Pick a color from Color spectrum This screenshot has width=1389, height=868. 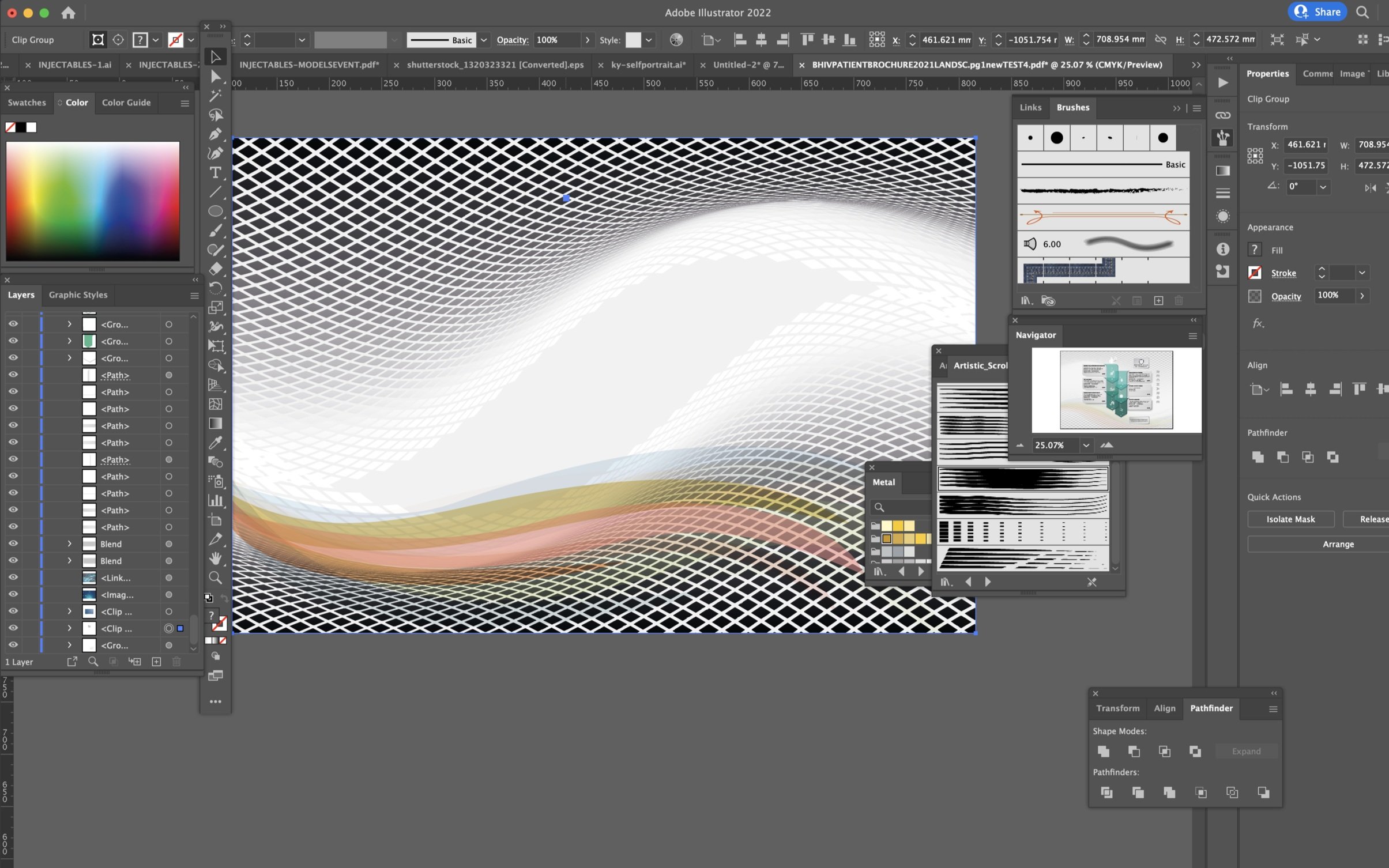click(92, 201)
